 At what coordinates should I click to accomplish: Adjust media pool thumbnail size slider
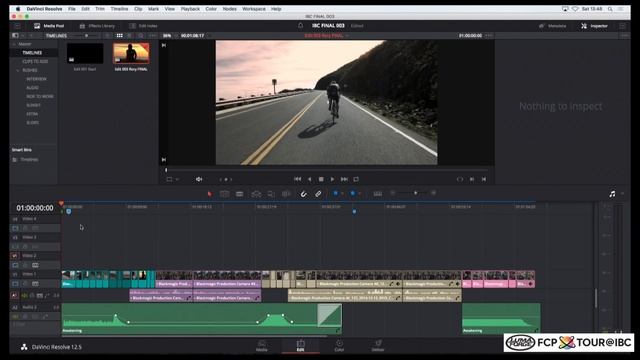click(x=86, y=36)
